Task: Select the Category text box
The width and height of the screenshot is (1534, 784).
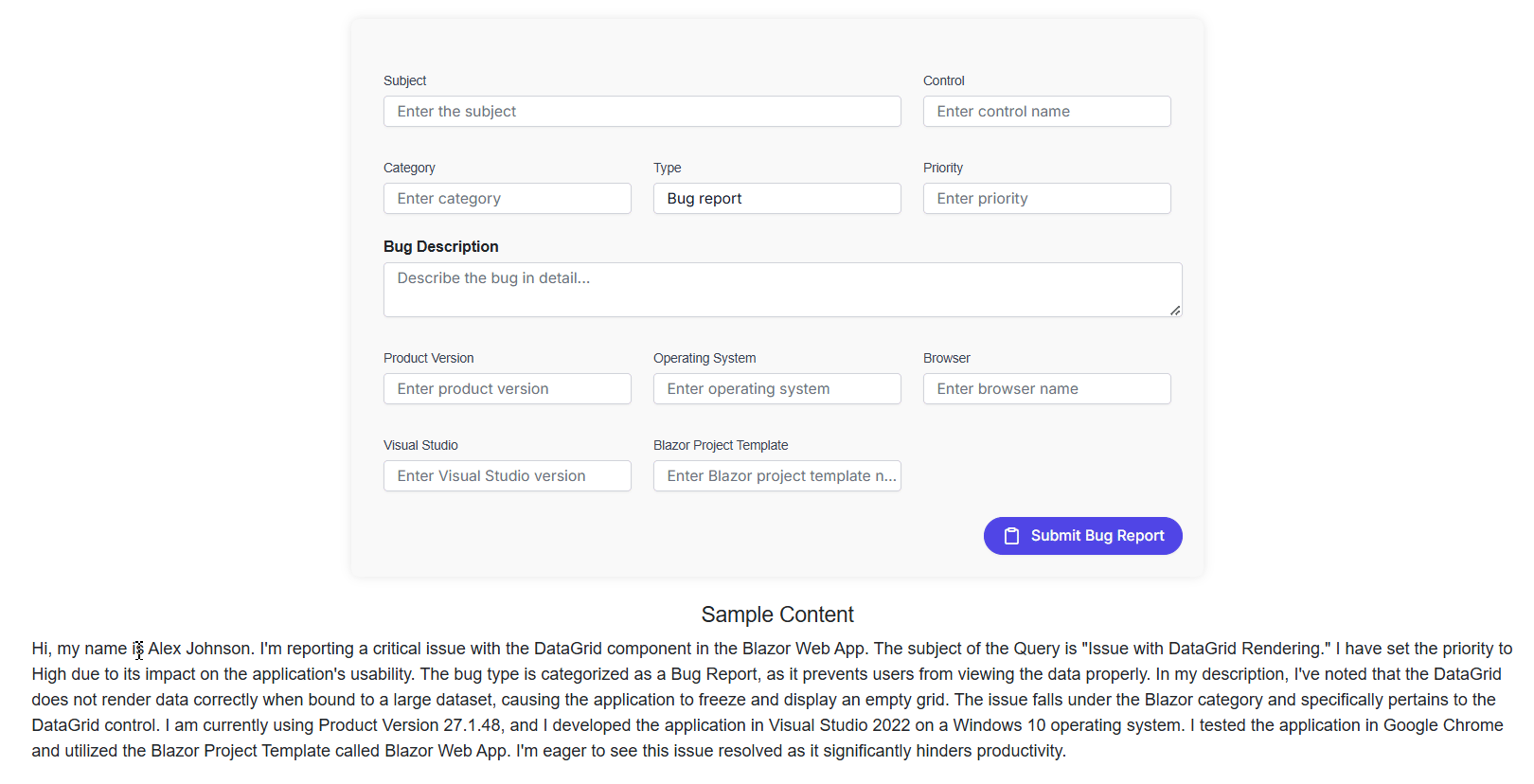Action: click(507, 199)
